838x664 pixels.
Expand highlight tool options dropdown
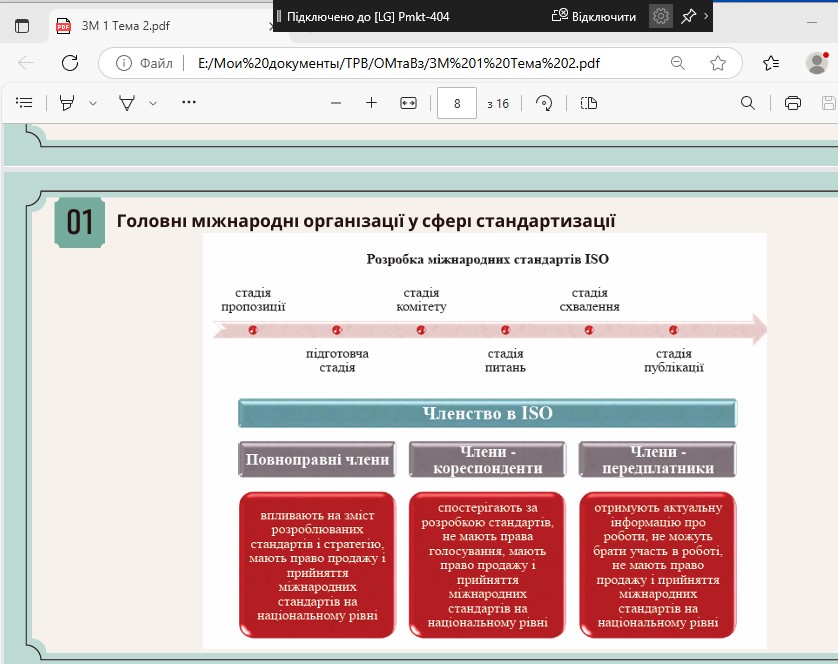(x=93, y=103)
